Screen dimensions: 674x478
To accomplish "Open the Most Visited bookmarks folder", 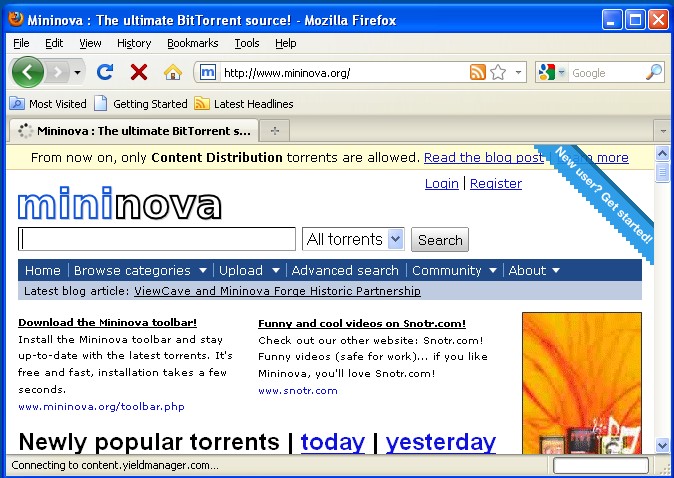I will click(48, 104).
